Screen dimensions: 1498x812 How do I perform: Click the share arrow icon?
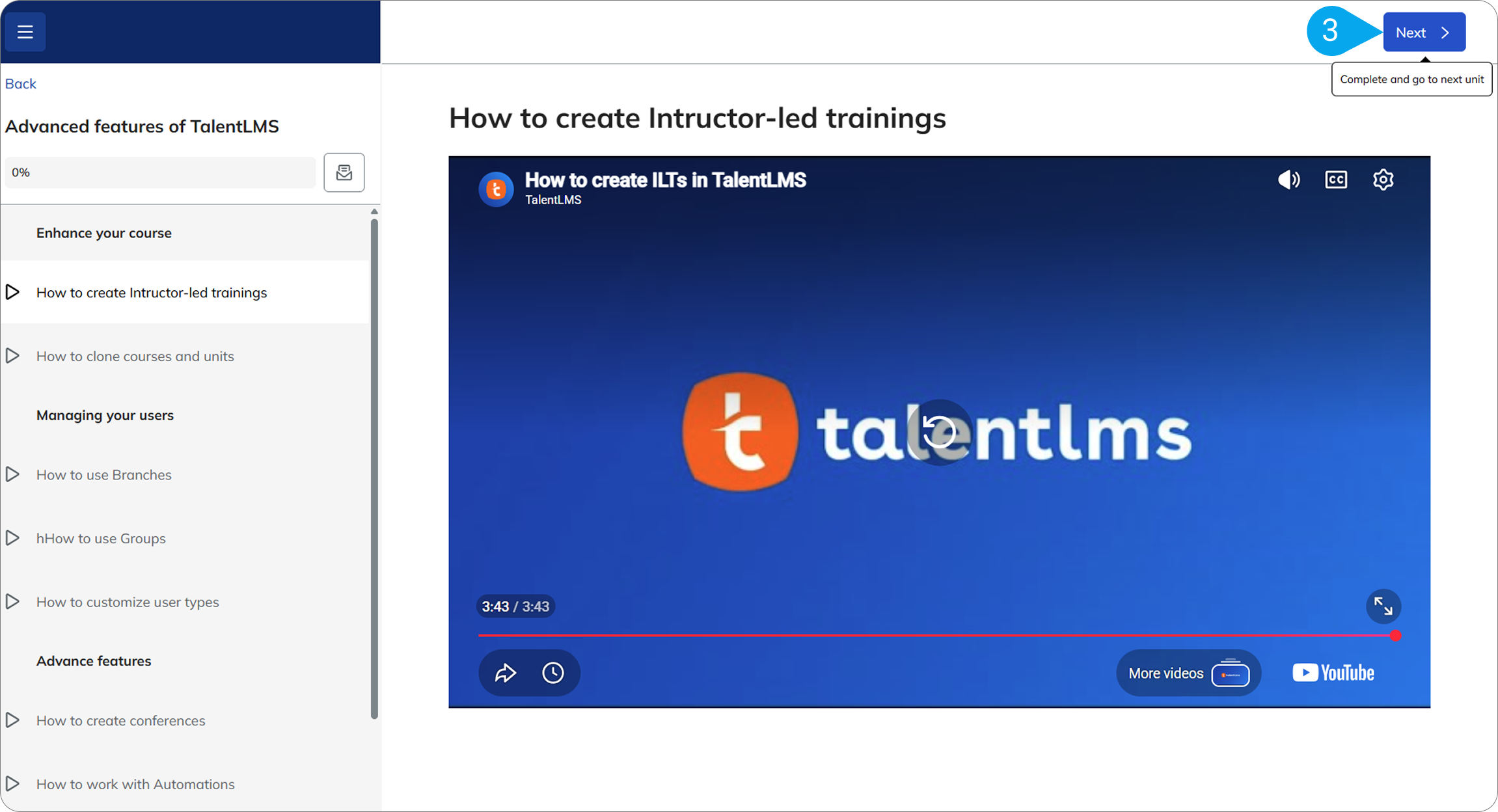[x=505, y=673]
